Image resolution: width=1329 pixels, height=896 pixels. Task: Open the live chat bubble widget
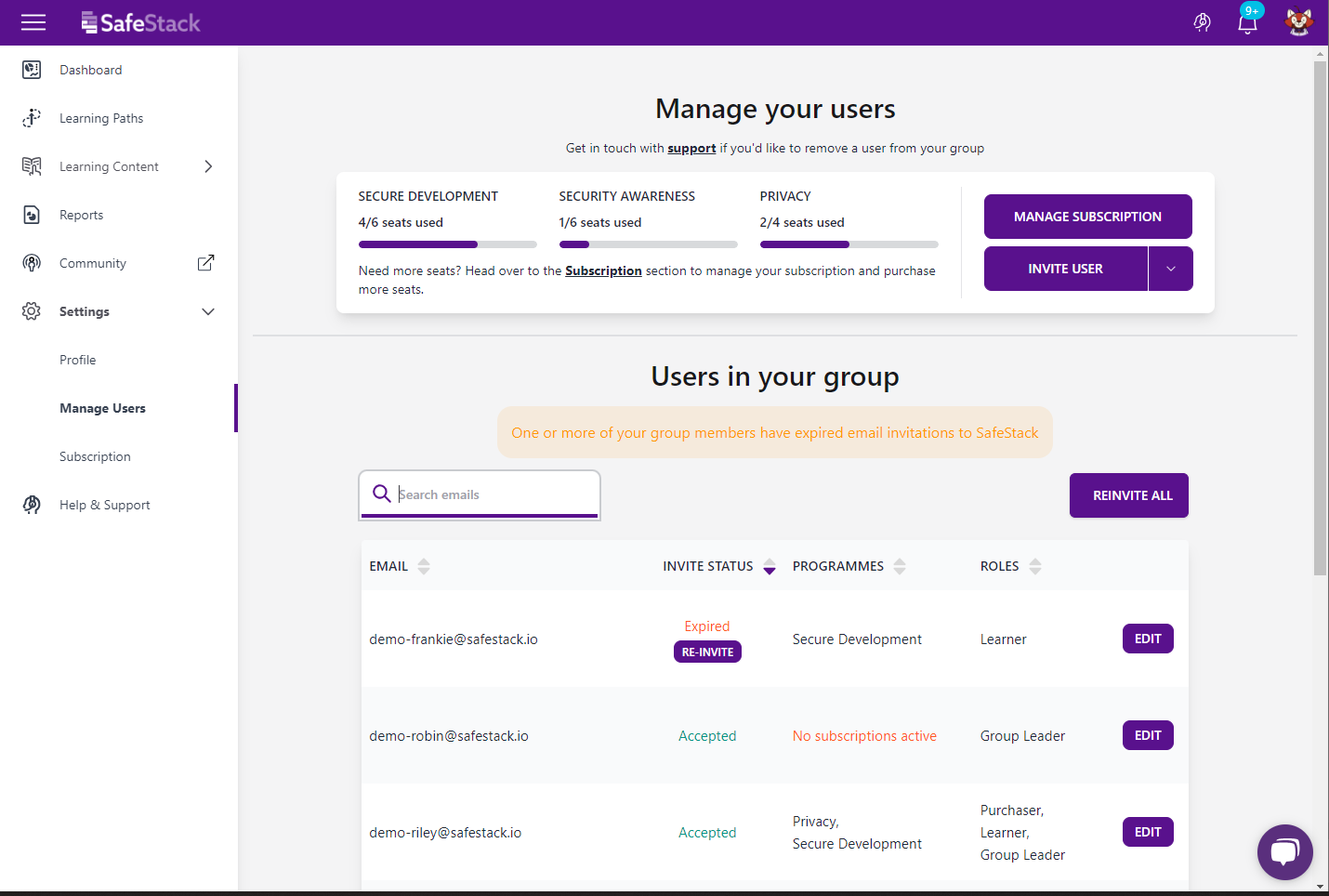1284,851
